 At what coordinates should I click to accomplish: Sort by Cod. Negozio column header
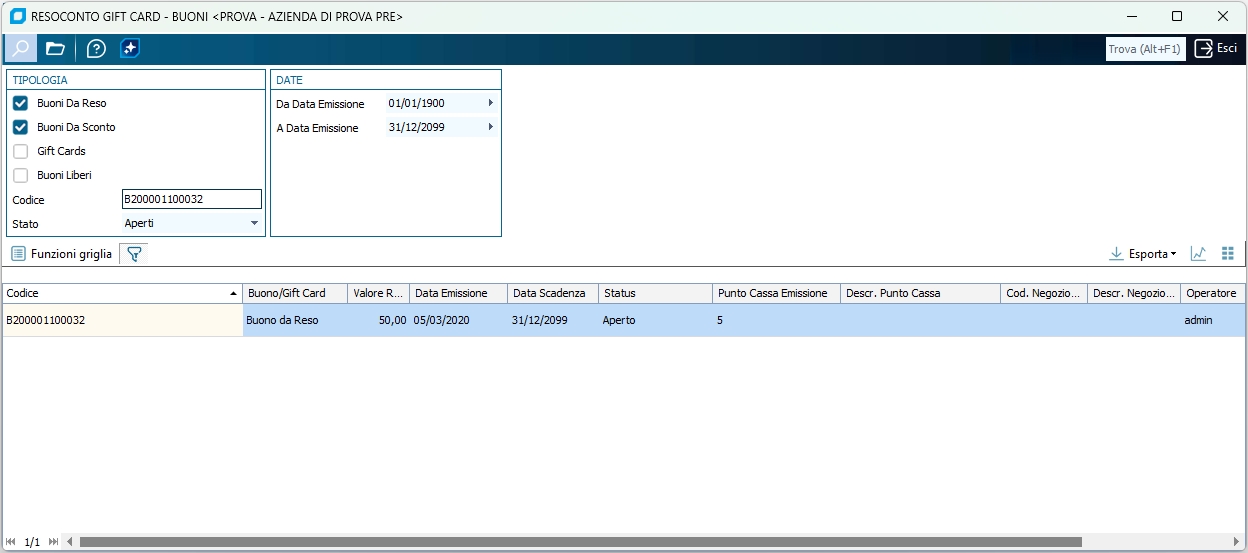1044,293
